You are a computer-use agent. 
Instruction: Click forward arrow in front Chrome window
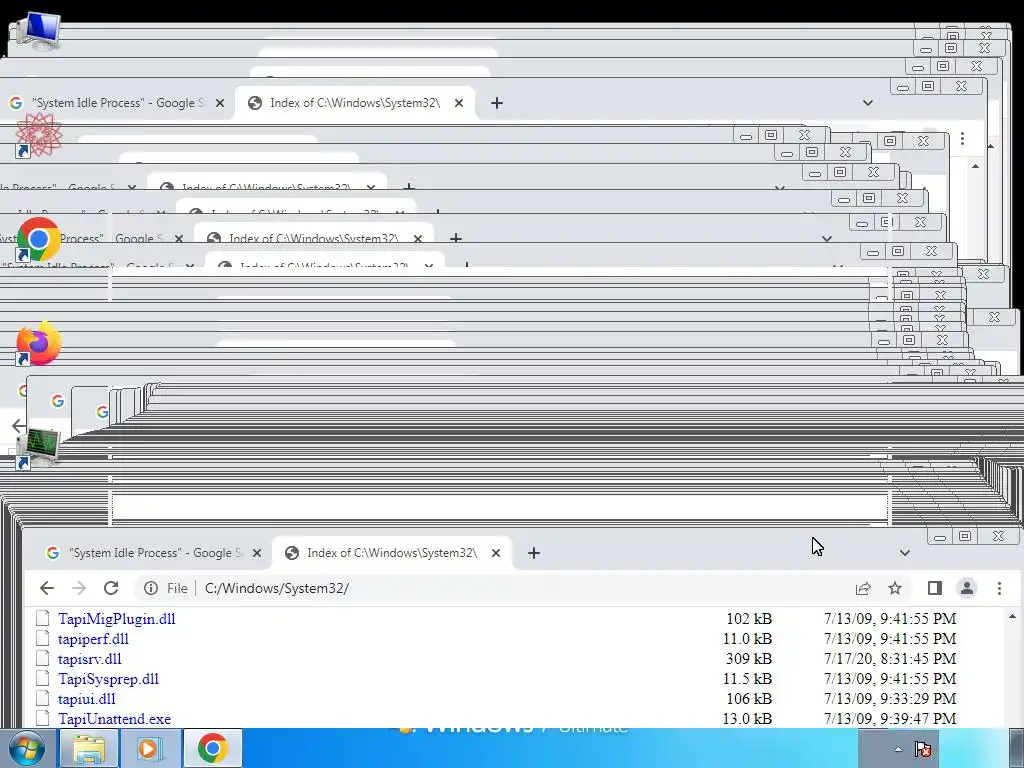[x=79, y=588]
